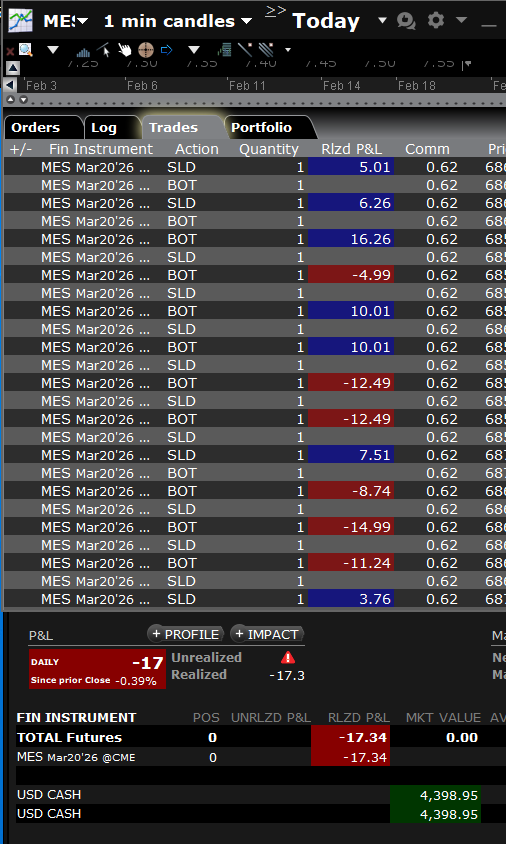Viewport: 506px width, 844px height.
Task: Click the double-arrow expand icon above Today
Action: coord(276,10)
